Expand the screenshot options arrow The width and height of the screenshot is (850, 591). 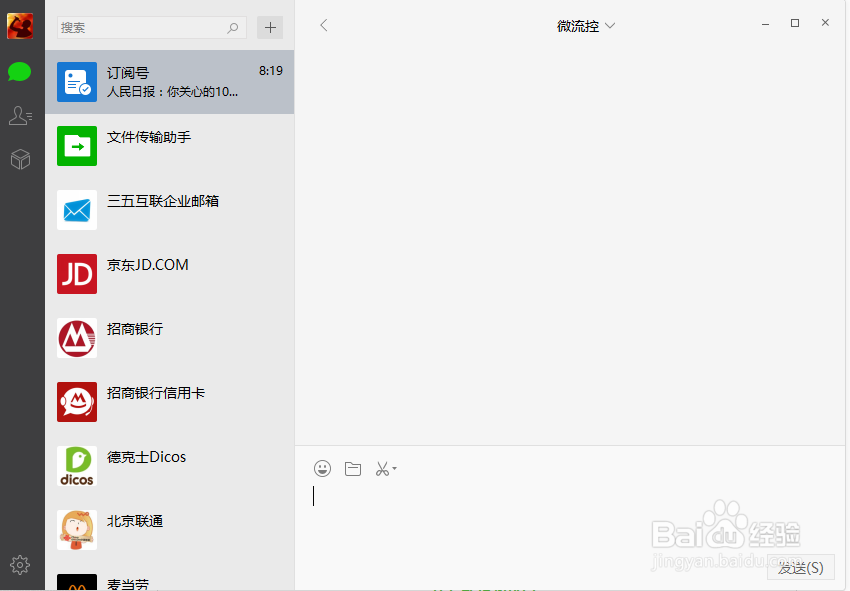pos(394,468)
